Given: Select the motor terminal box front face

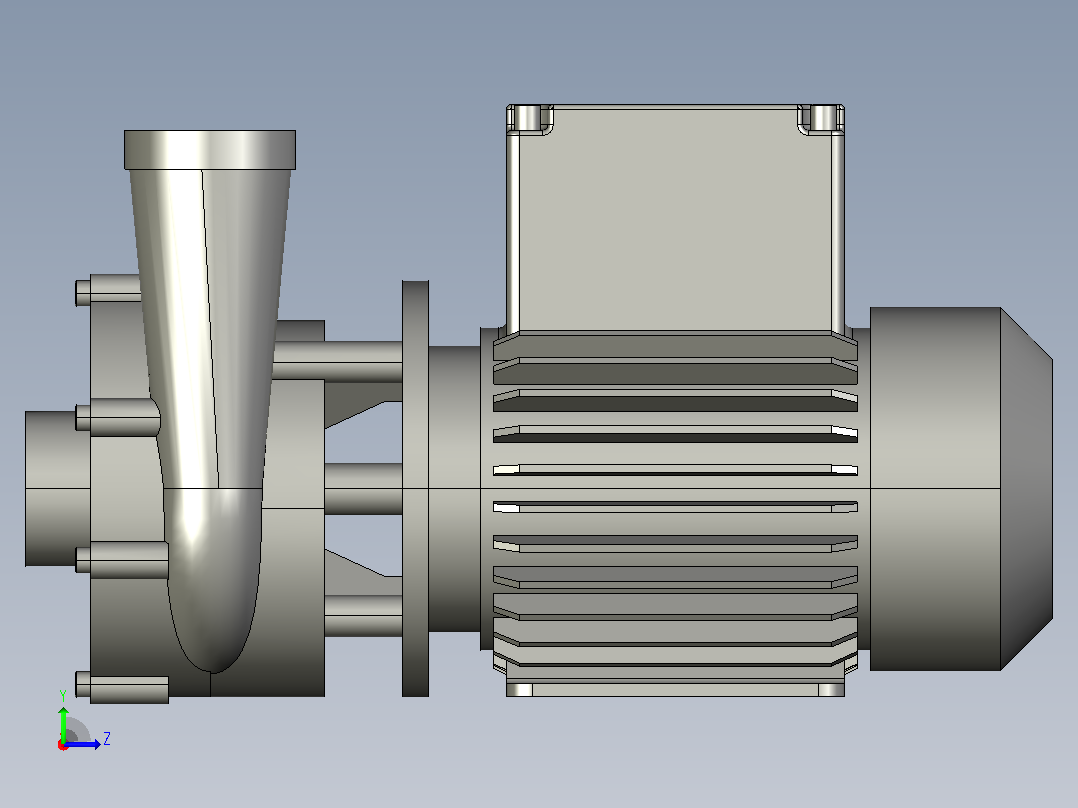Looking at the screenshot, I should [674, 219].
